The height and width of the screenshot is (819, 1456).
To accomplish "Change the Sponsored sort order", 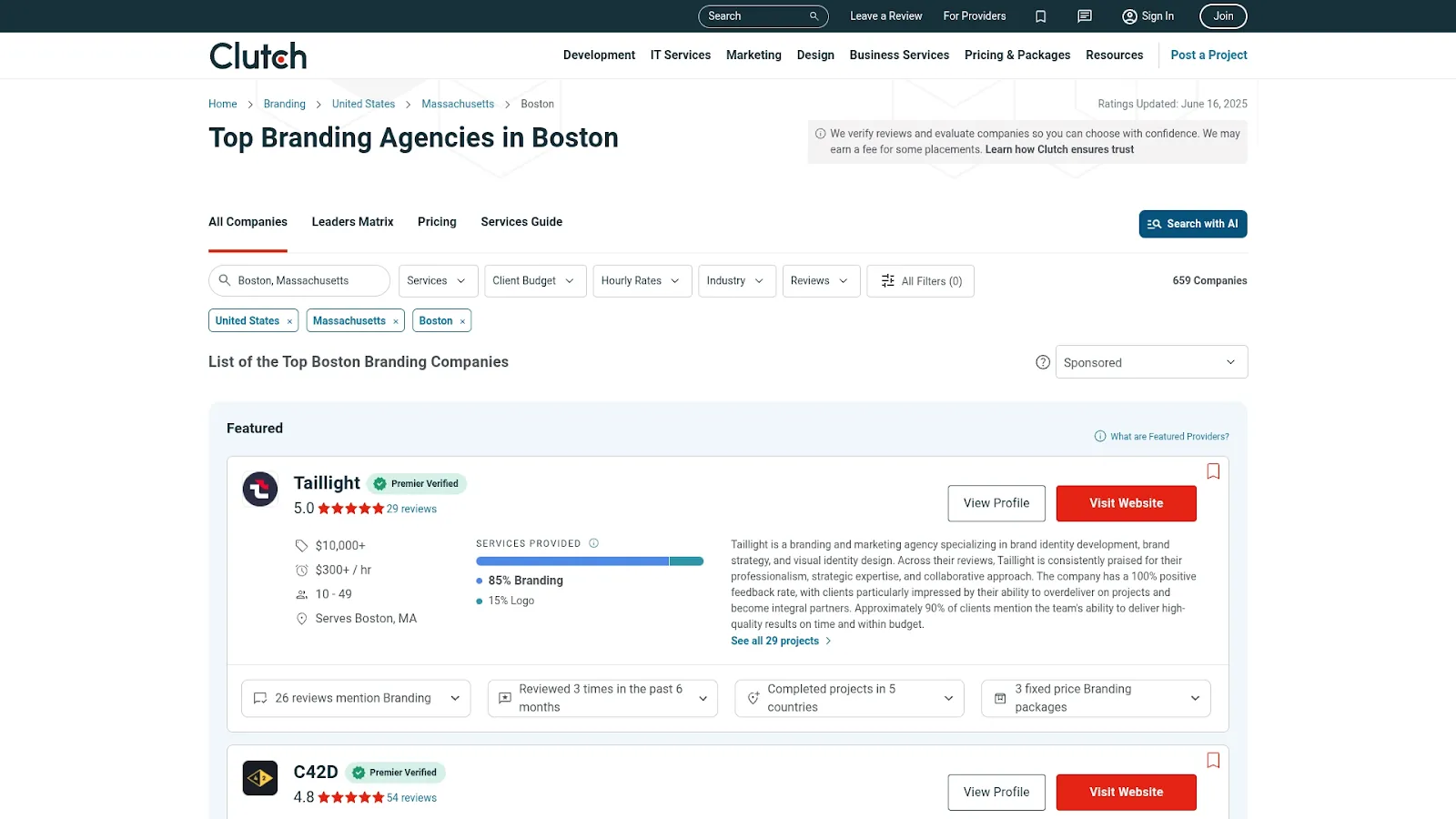I will click(1151, 361).
